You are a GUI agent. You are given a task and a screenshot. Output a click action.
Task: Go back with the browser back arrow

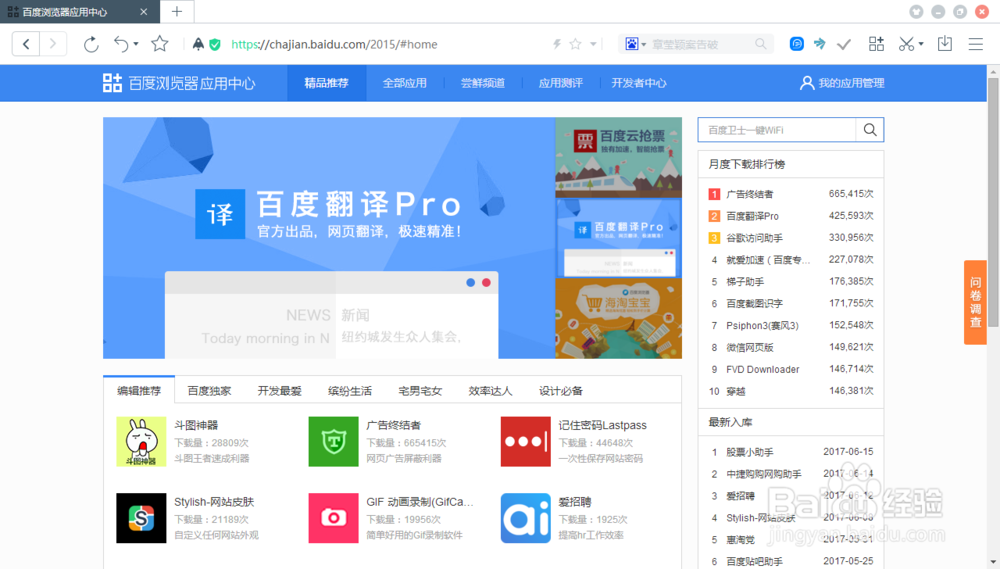(x=26, y=44)
